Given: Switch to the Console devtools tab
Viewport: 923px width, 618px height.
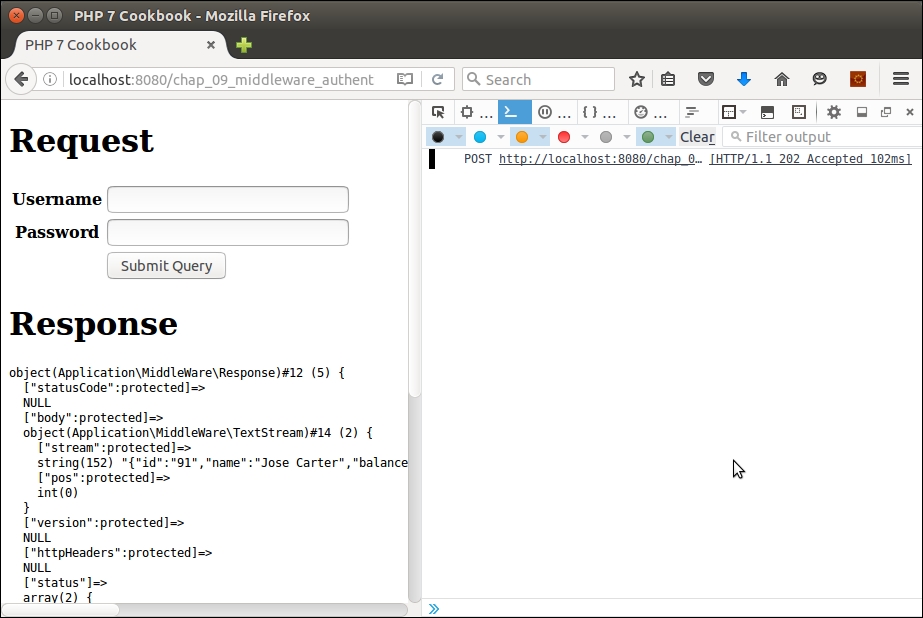Looking at the screenshot, I should [514, 112].
